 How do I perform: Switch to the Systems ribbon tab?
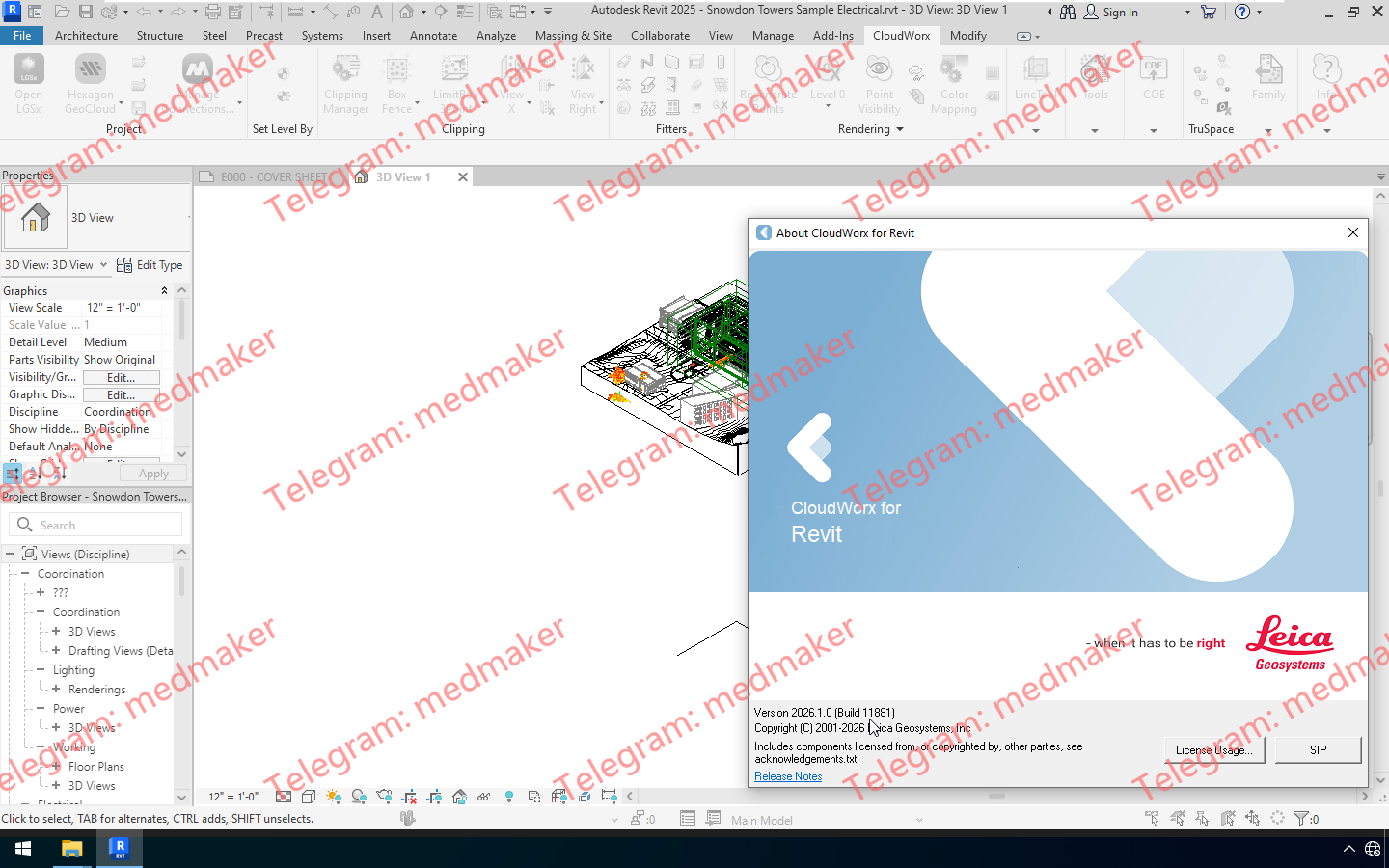(x=322, y=35)
